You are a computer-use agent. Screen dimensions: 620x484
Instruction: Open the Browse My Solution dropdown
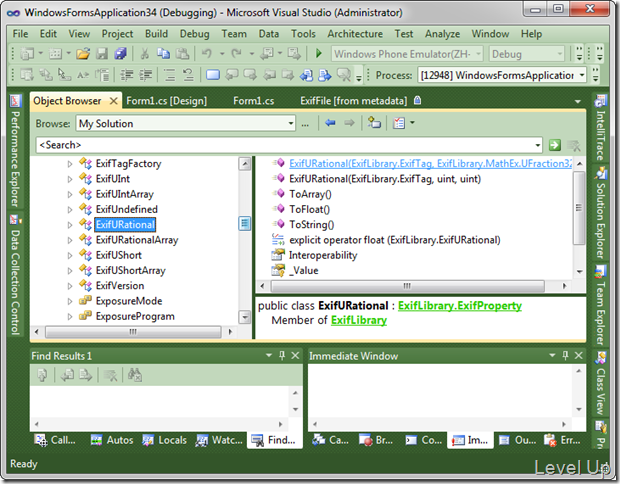coord(291,123)
